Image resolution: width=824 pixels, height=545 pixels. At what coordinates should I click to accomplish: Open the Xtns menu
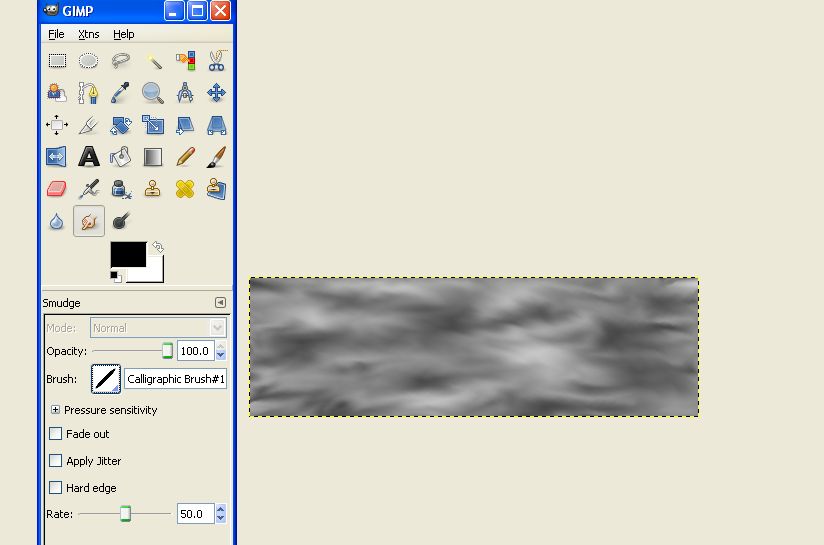[x=88, y=34]
